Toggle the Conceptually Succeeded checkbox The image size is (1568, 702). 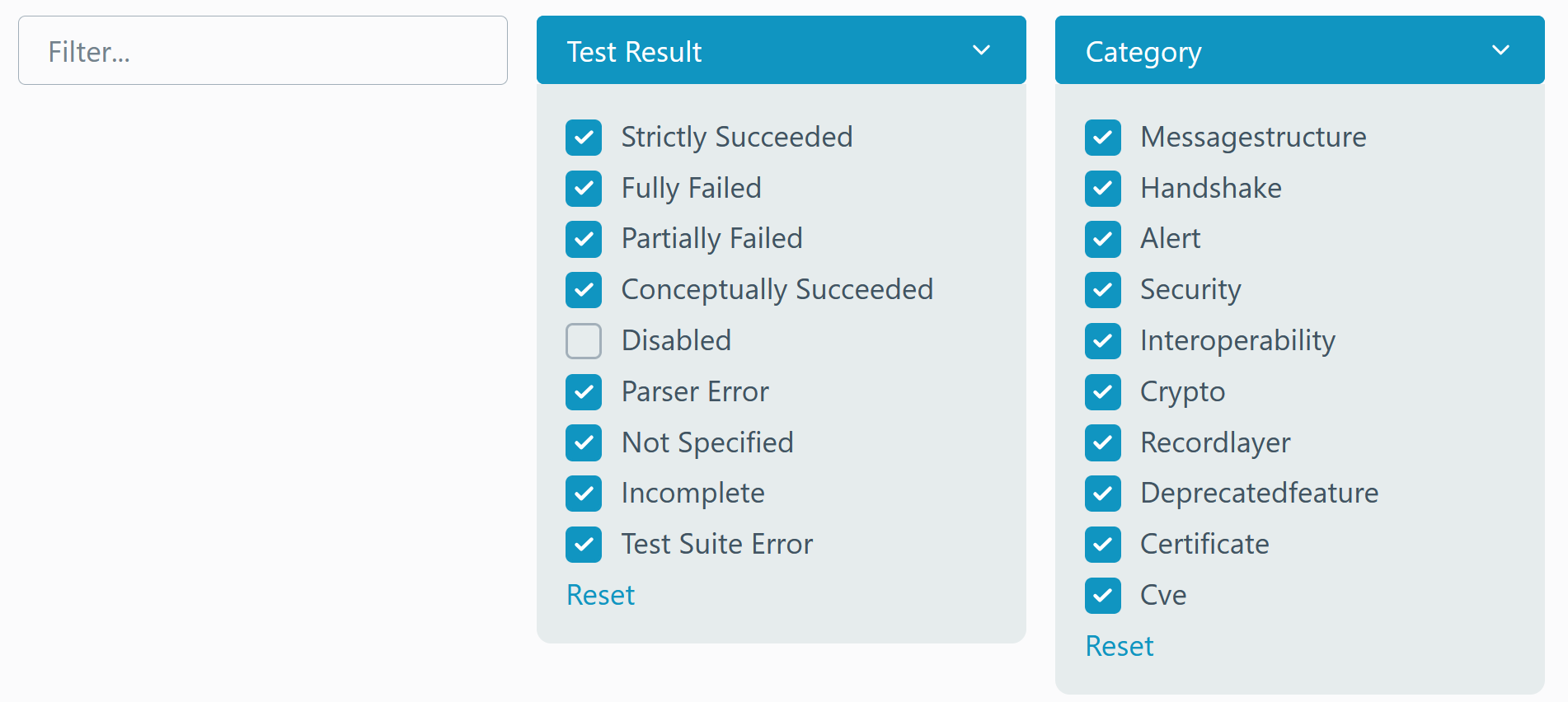click(x=584, y=290)
